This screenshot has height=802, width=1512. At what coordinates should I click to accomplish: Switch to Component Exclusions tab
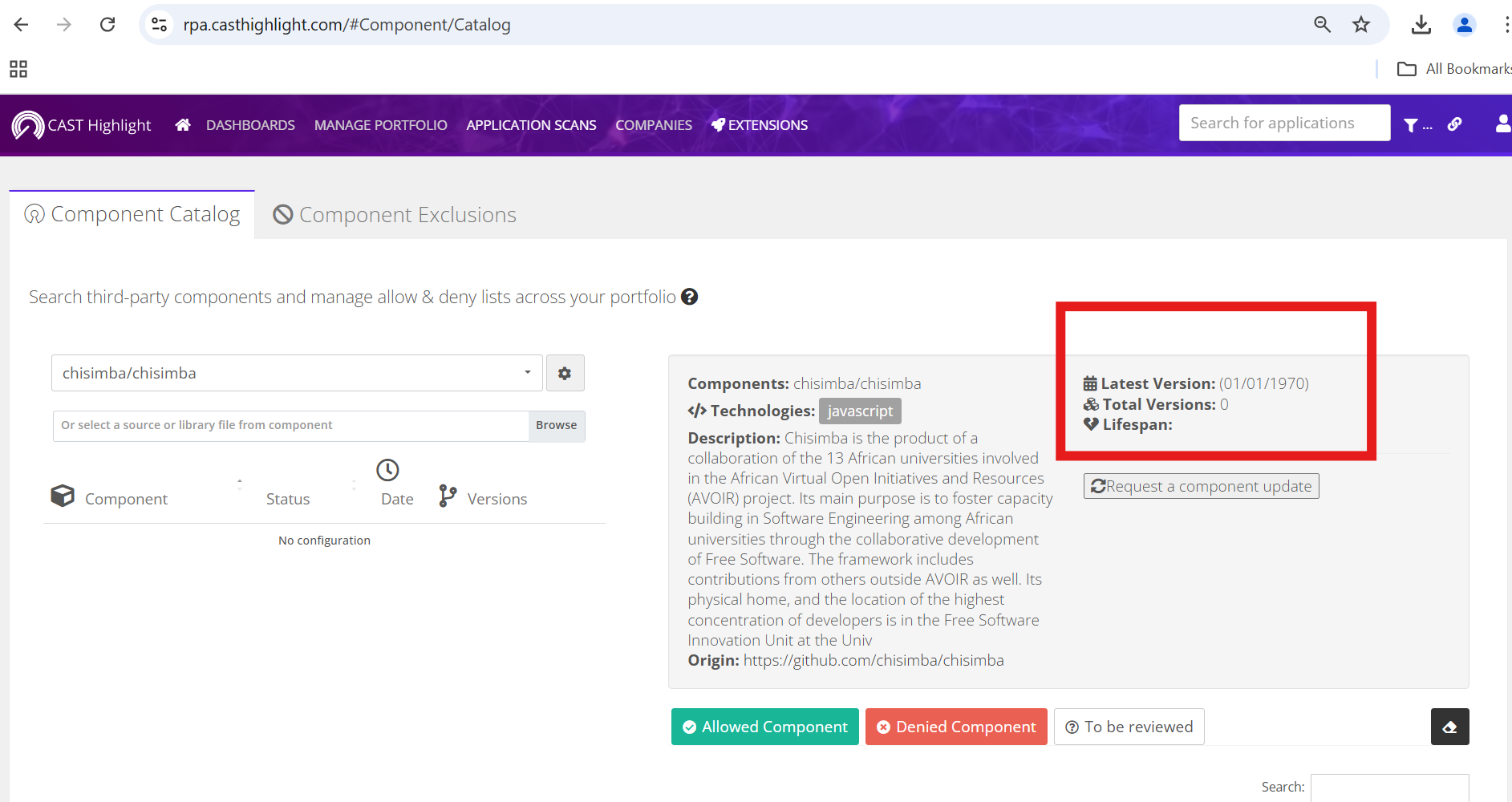(395, 215)
